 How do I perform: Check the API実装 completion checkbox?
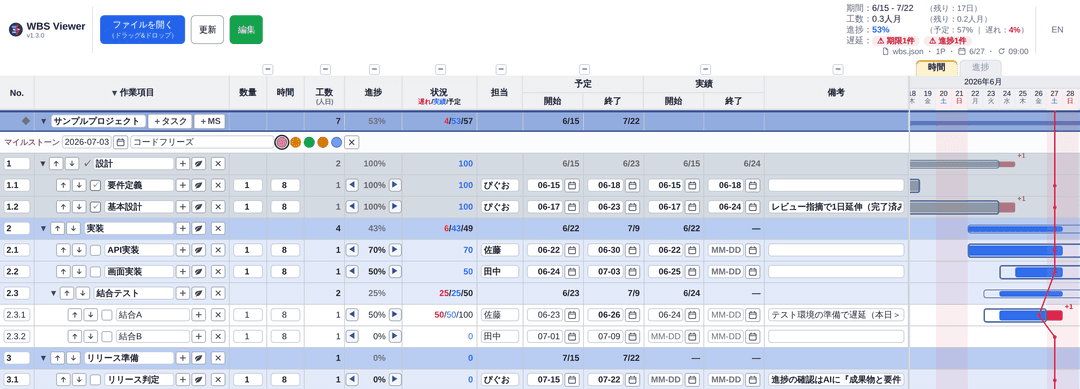96,250
